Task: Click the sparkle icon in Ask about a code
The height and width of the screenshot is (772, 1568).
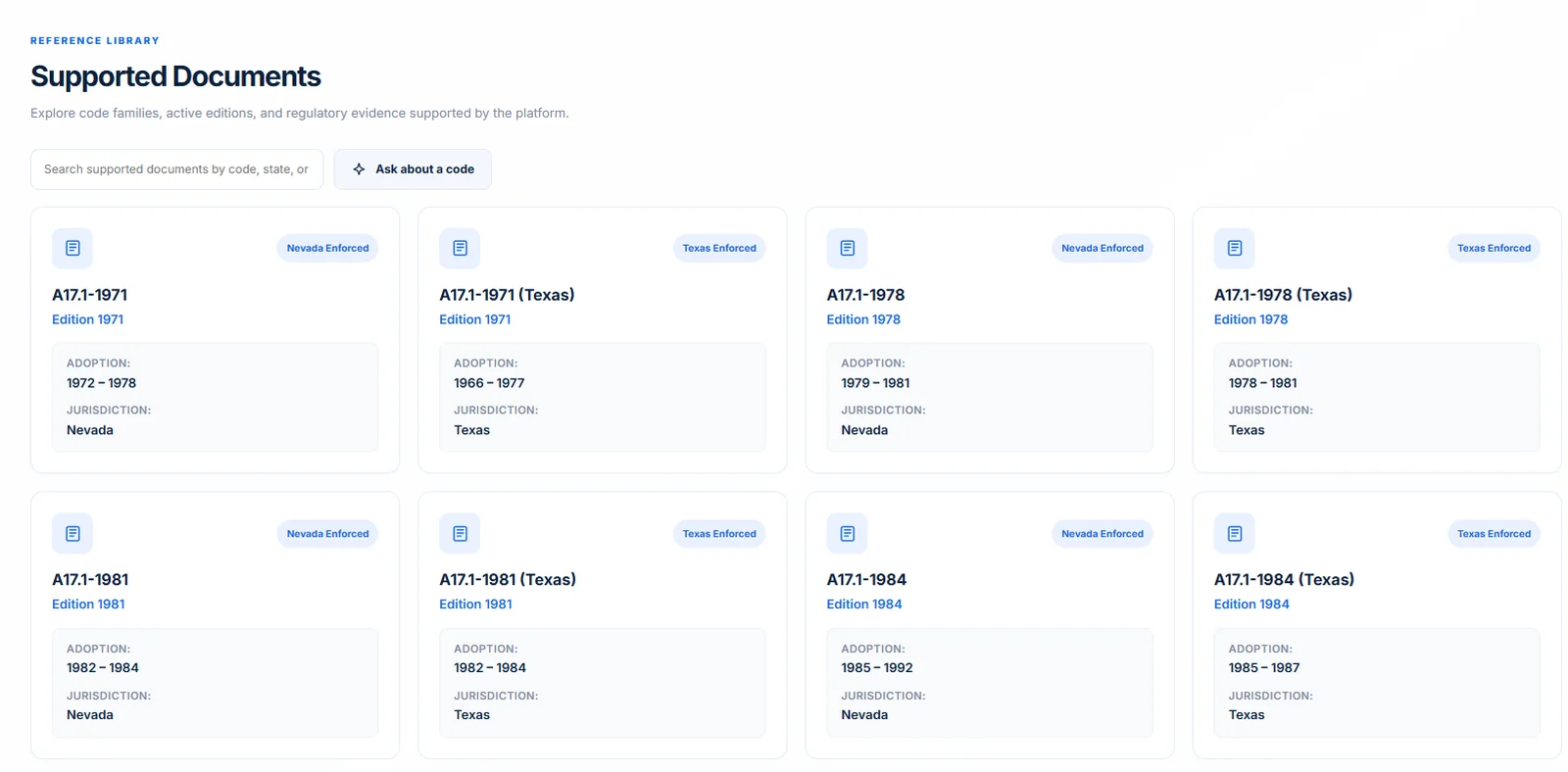Action: click(359, 169)
